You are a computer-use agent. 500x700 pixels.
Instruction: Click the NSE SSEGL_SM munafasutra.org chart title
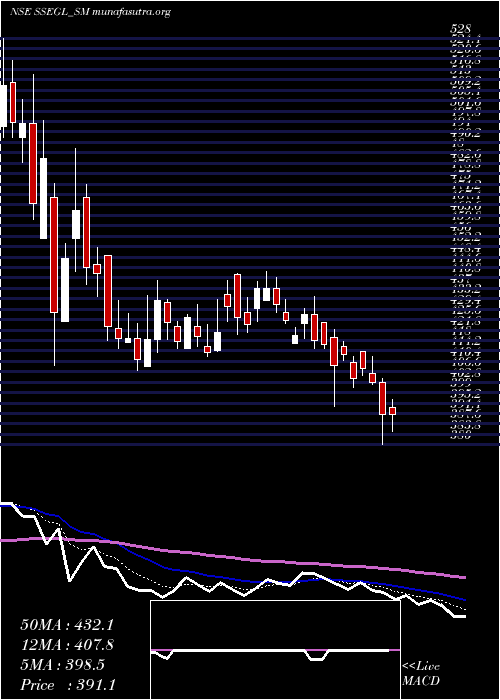90,12
